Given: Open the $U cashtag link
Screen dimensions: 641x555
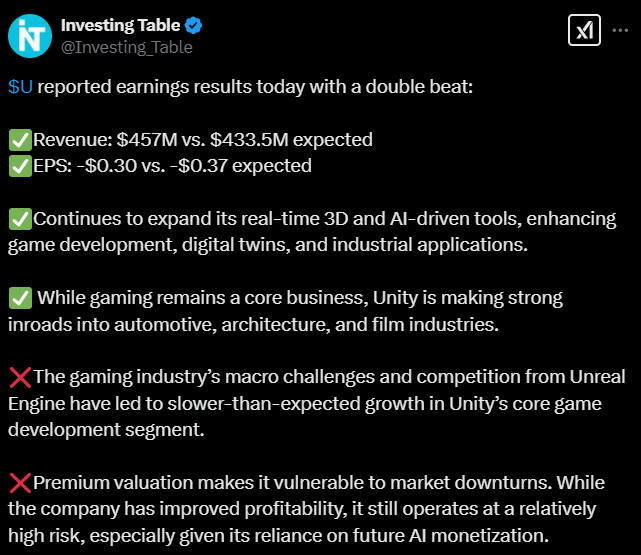Looking at the screenshot, I should (20, 87).
